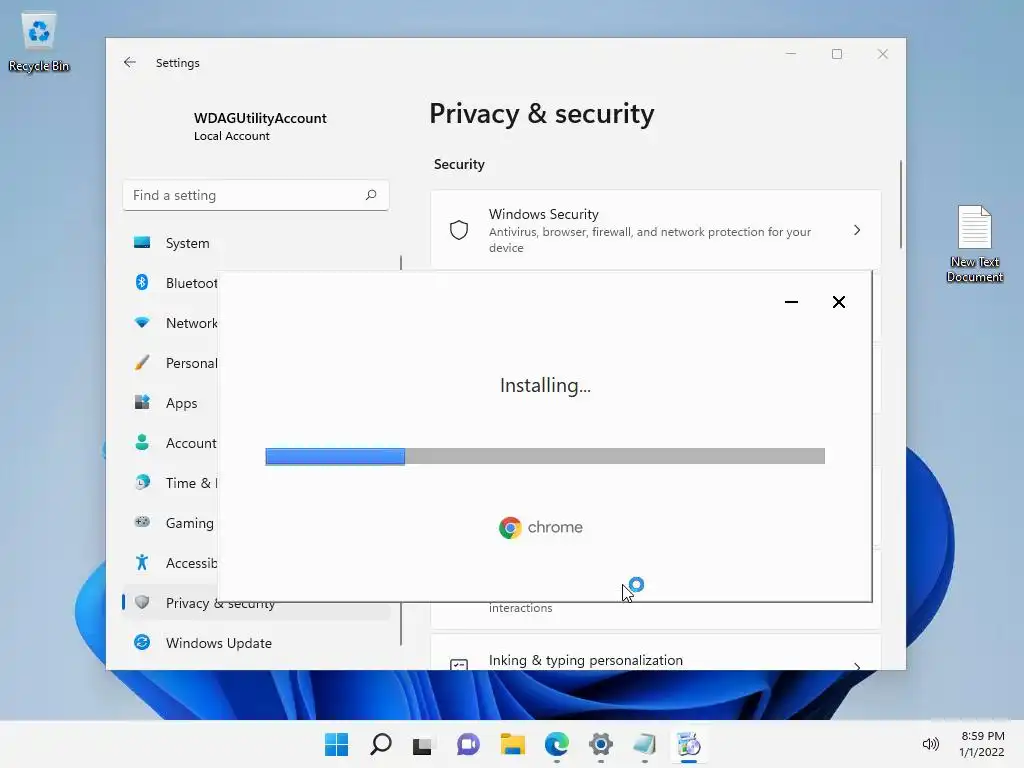The height and width of the screenshot is (768, 1024).
Task: Open the clock showing 8:59 PM
Action: point(982,744)
